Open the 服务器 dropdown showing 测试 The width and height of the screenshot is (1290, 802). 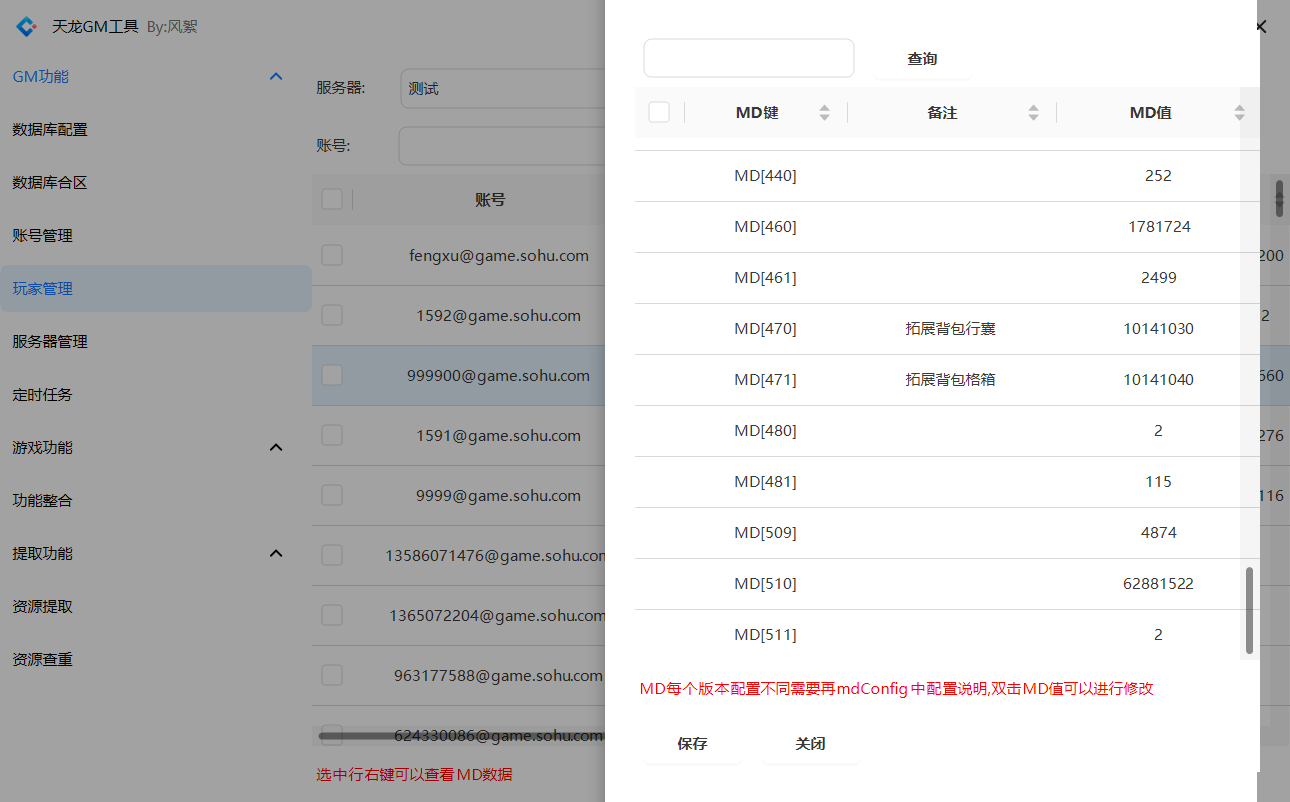500,88
